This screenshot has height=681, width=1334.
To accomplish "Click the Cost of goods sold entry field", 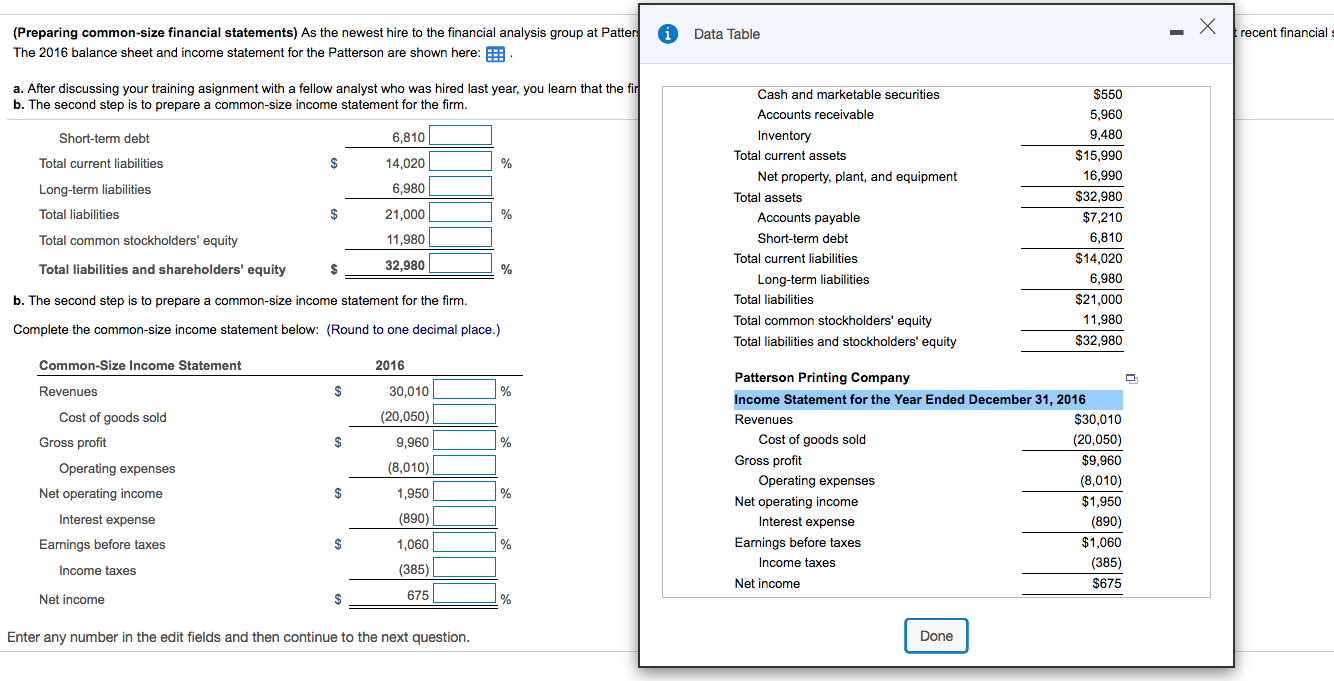I will coord(463,414).
